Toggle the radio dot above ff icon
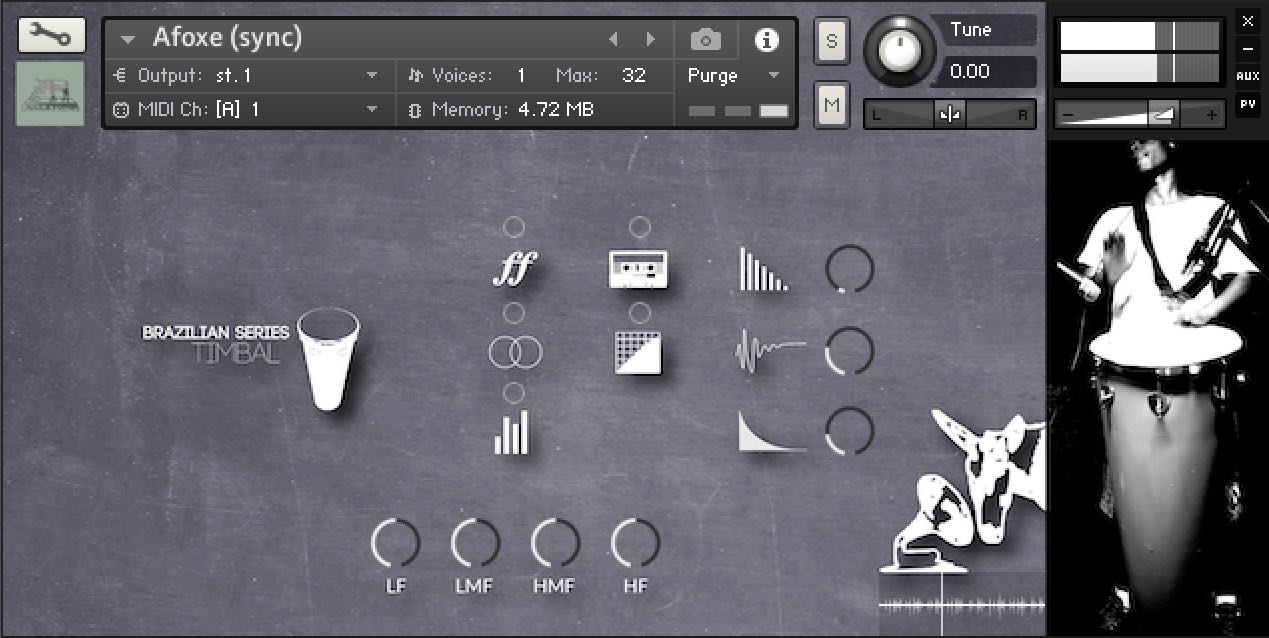Viewport: 1269px width, 638px height. [514, 227]
